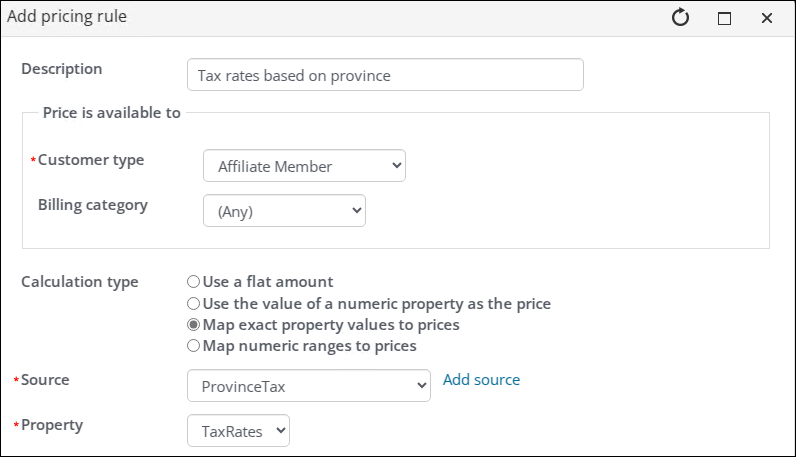This screenshot has height=457, width=796.
Task: Click the Source field label
Action: 45,380
